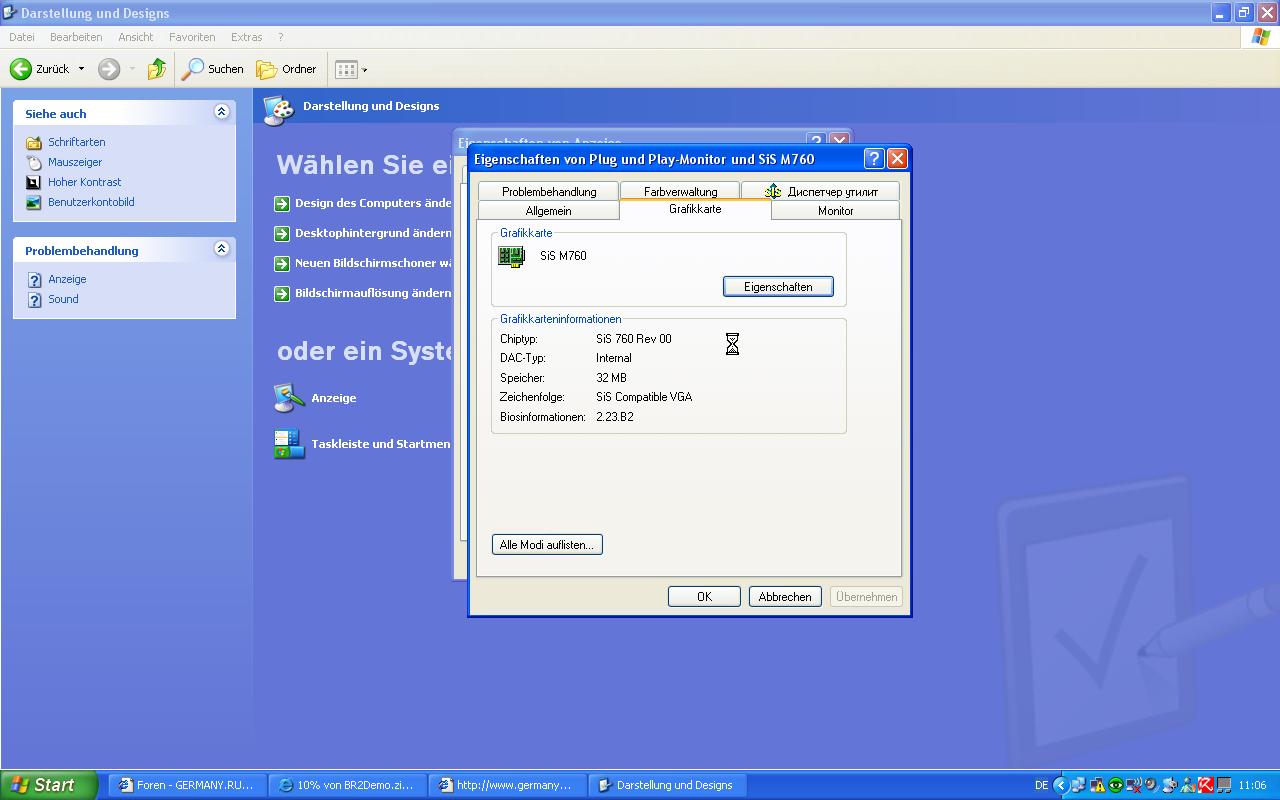Open the Start menu
The width and height of the screenshot is (1280, 800).
click(49, 785)
